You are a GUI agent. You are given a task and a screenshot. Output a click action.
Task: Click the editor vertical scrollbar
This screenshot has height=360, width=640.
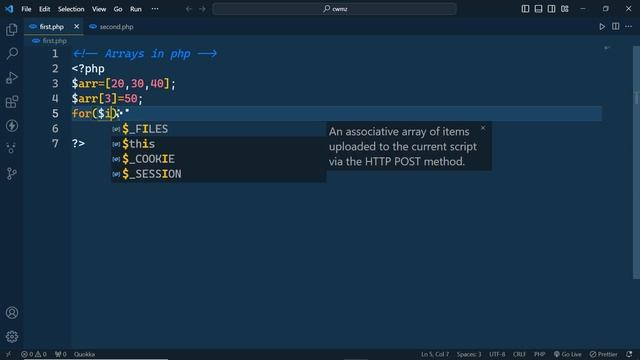click(636, 162)
